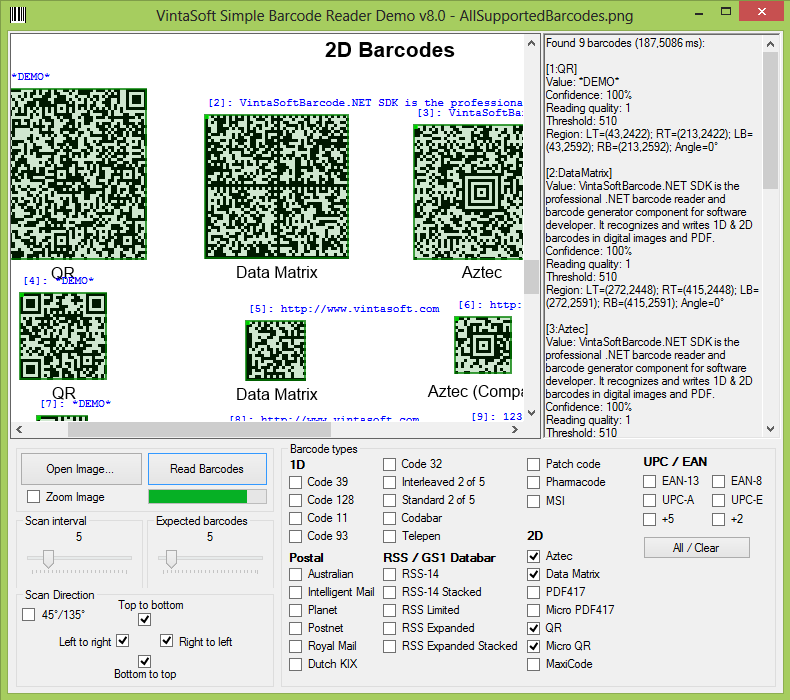Tick the RSS Limited checkbox
The width and height of the screenshot is (790, 700).
pos(389,610)
